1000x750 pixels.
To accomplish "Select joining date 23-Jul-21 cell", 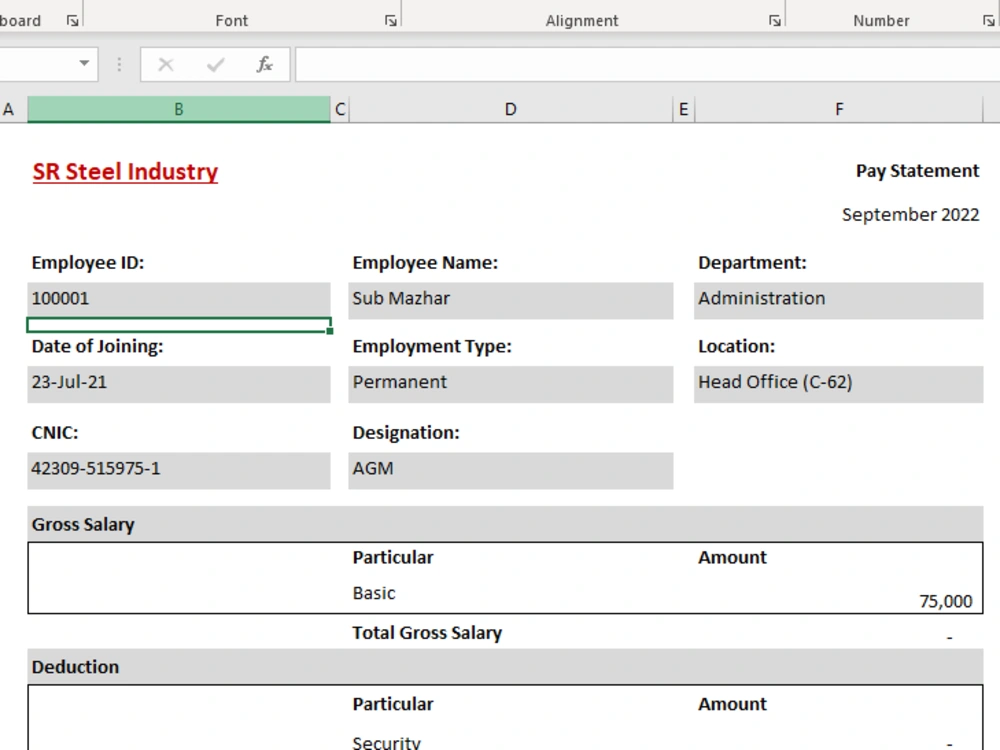I will point(179,383).
